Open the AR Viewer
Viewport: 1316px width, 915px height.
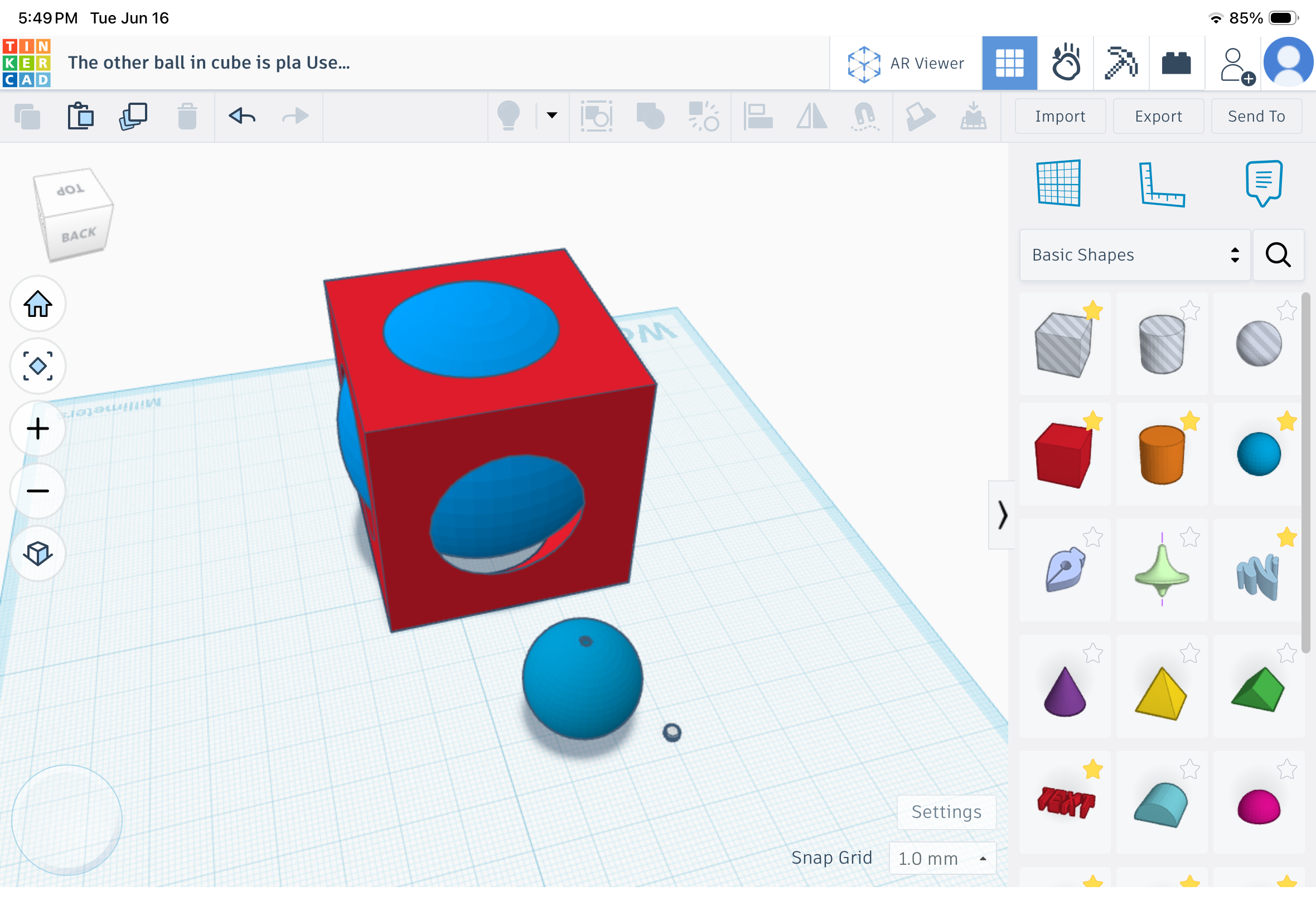(905, 63)
